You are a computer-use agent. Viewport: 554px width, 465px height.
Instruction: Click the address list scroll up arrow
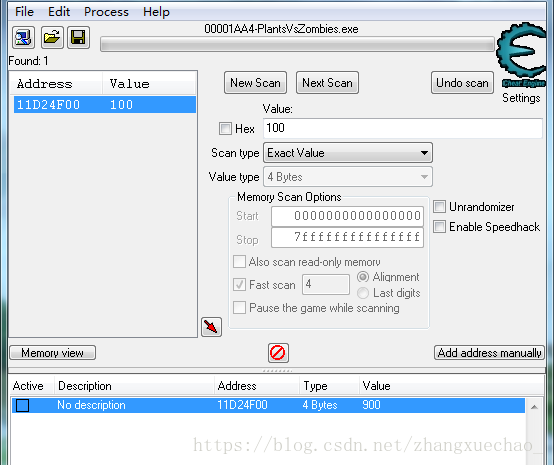click(x=535, y=407)
